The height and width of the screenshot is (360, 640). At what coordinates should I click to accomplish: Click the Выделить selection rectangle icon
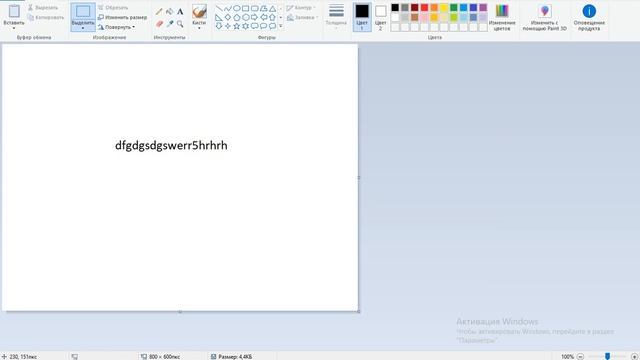point(83,11)
